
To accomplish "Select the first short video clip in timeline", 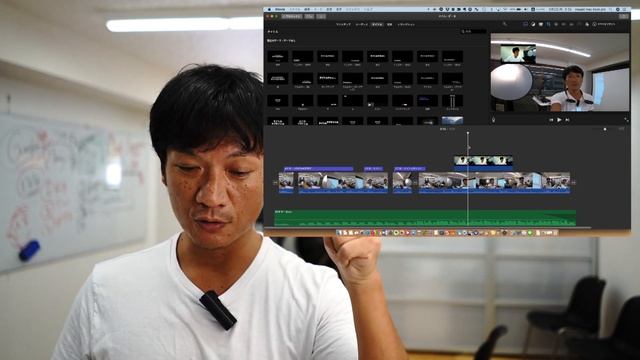I will click(x=286, y=182).
